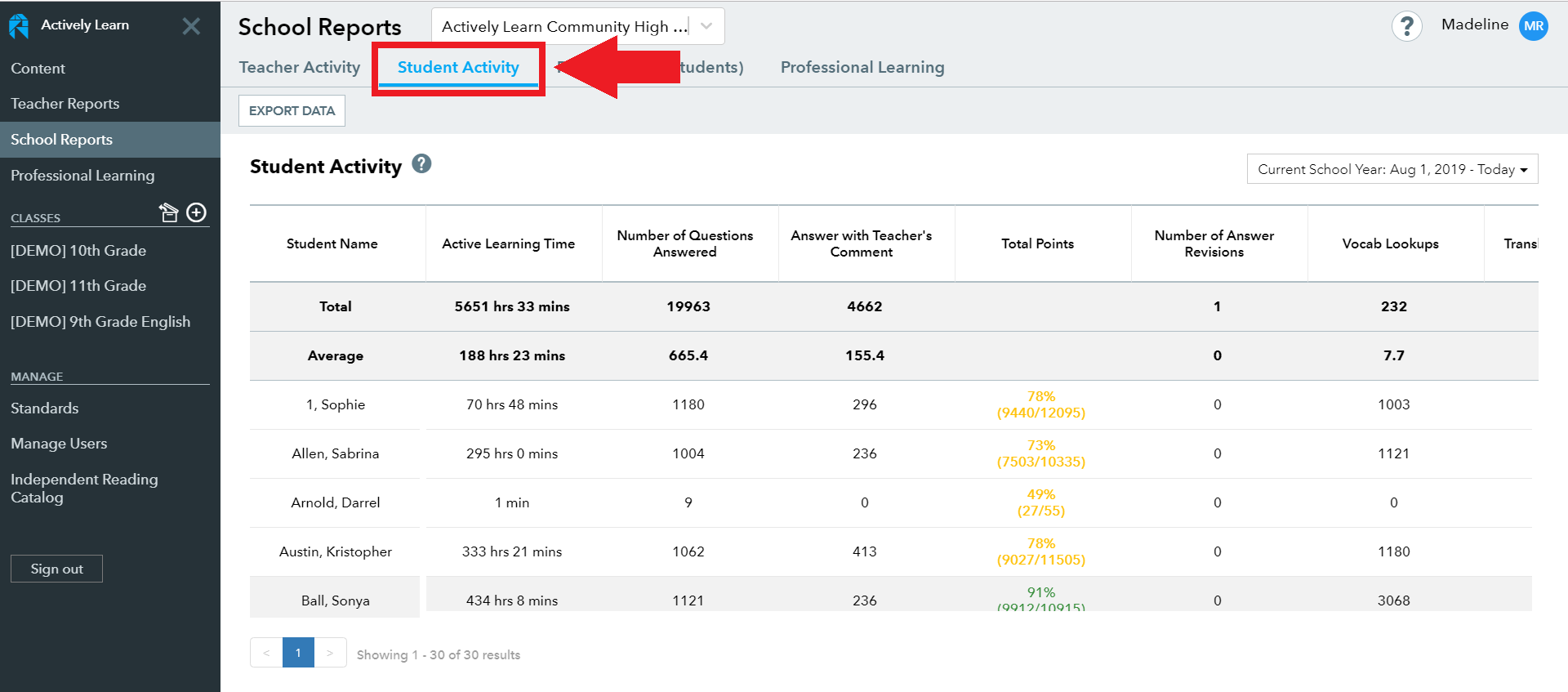Screen dimensions: 1568x692
Task: Click the MR user avatar
Action: pos(1533,25)
